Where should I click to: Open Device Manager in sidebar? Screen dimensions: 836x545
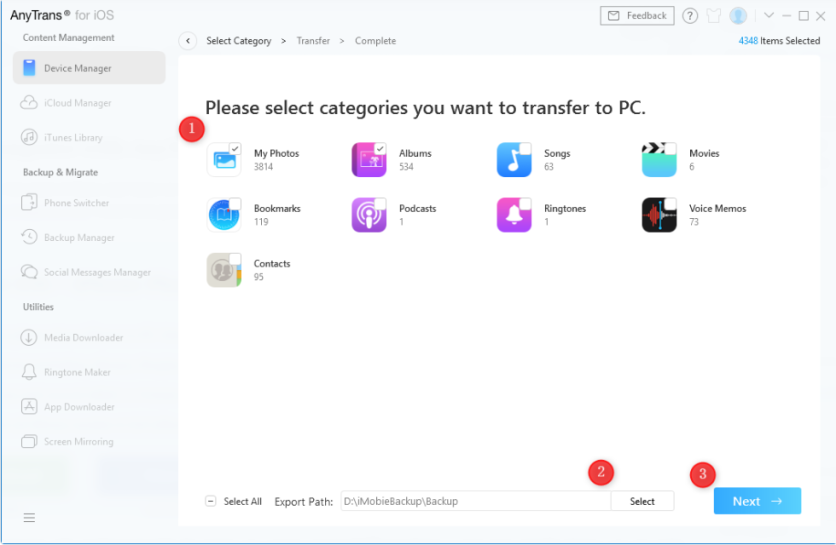point(89,68)
